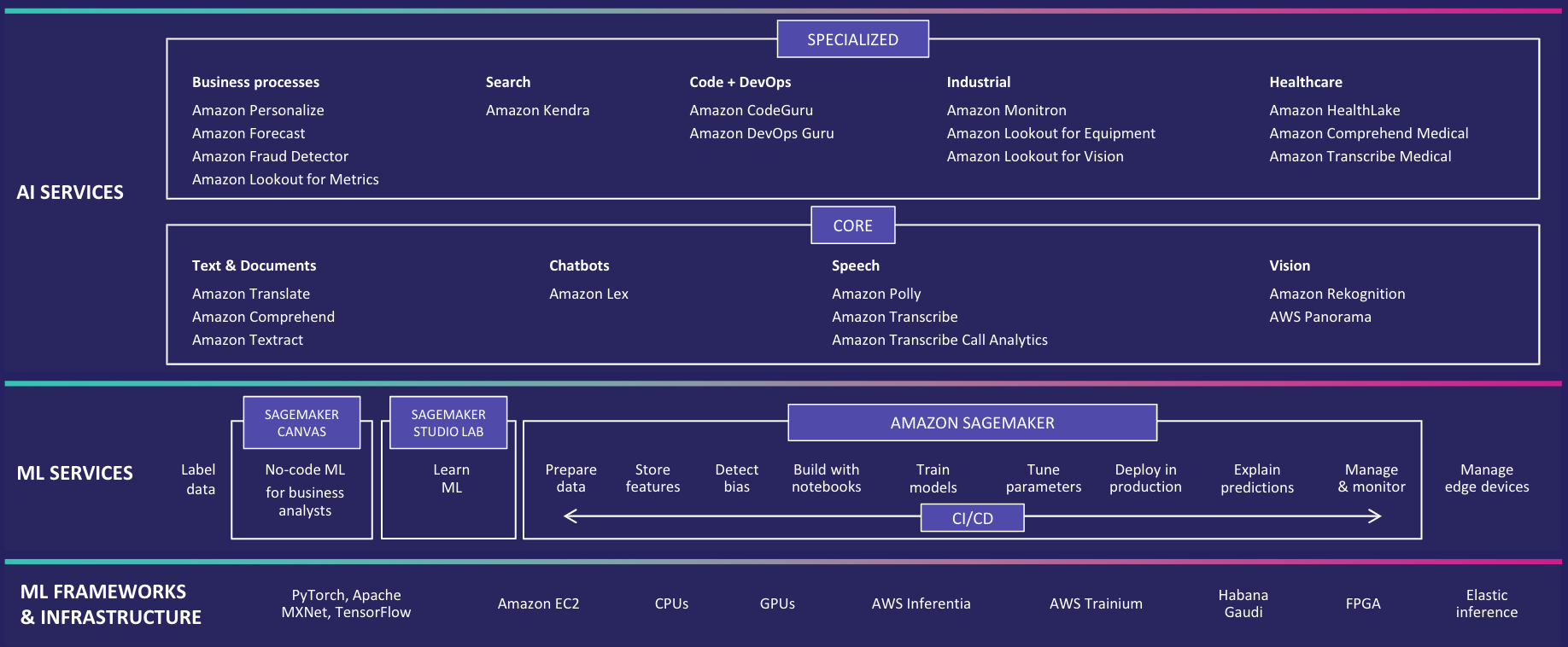Click Amazon Fraud Detector
The height and width of the screenshot is (647, 1568).
click(x=270, y=156)
